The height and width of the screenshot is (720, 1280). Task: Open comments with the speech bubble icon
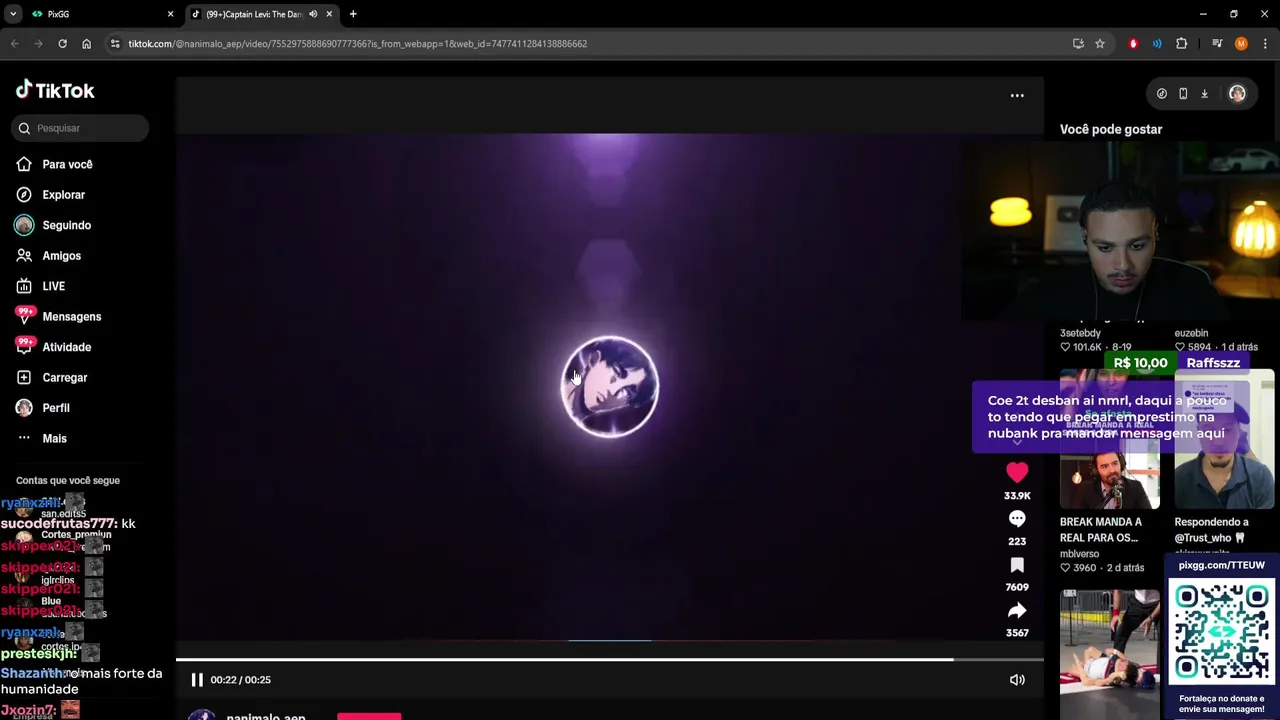coord(1017,519)
